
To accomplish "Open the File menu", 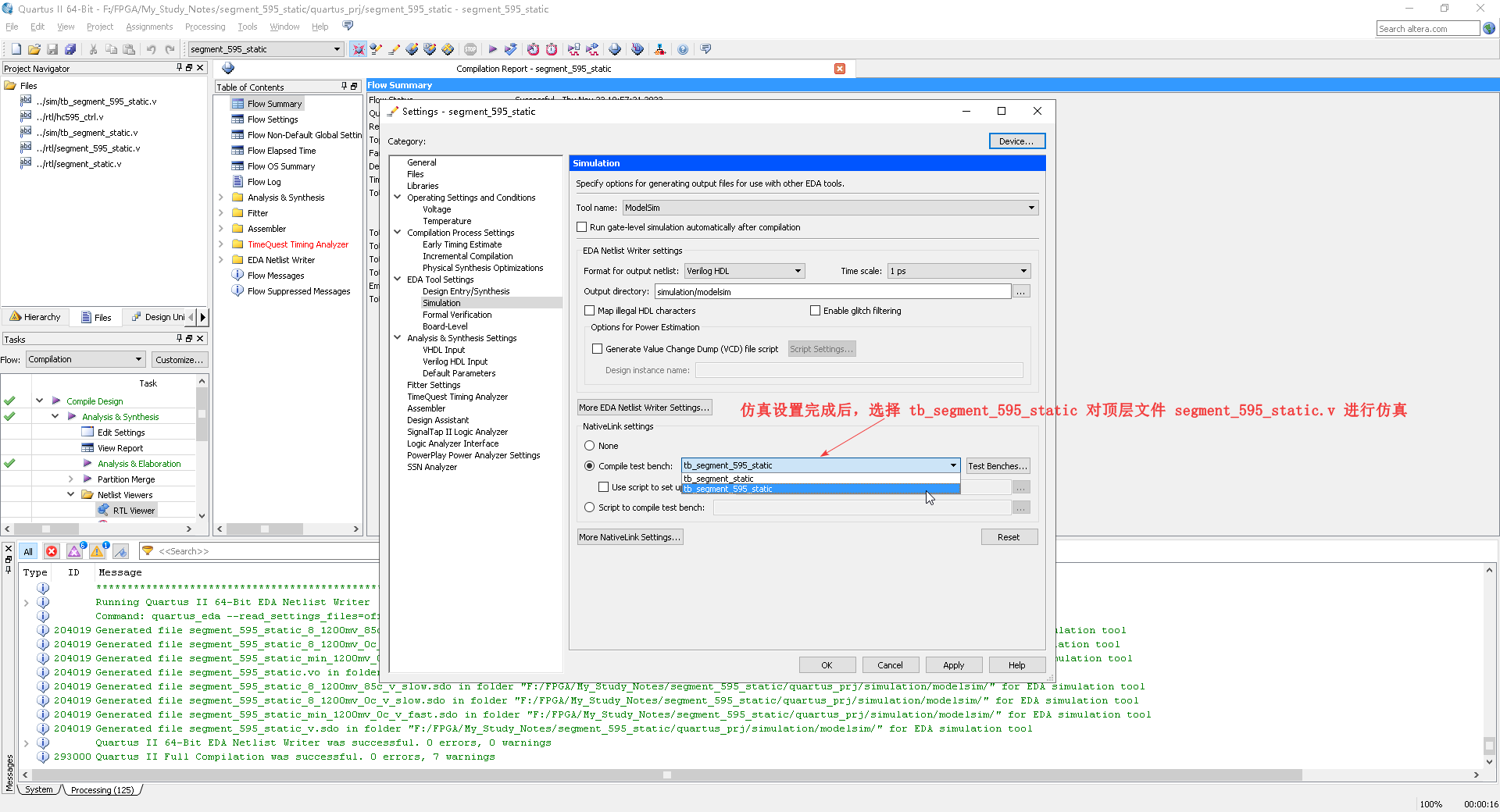I will (12, 27).
